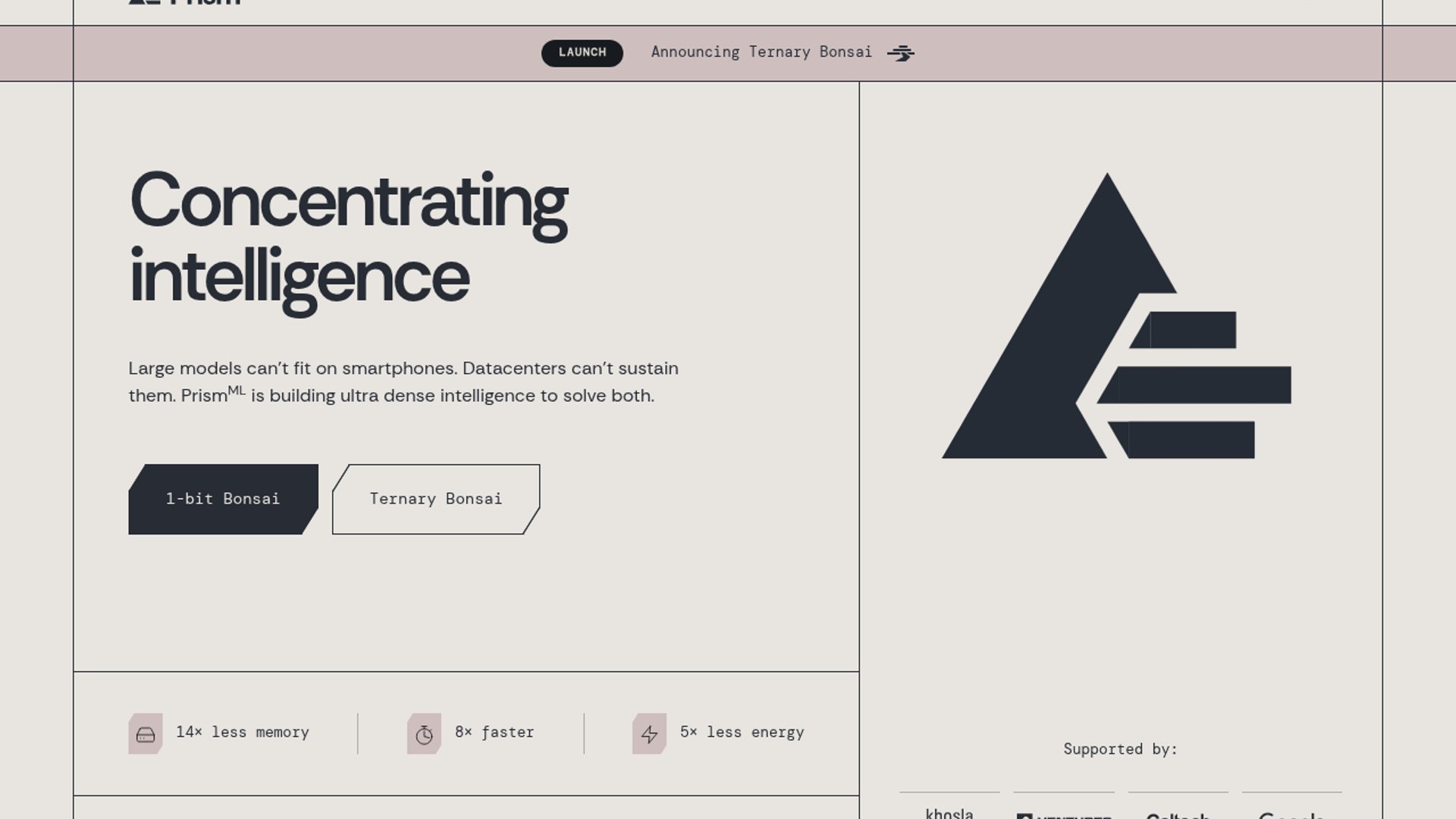Click the LAUNCH badge in the banner

coord(582,52)
